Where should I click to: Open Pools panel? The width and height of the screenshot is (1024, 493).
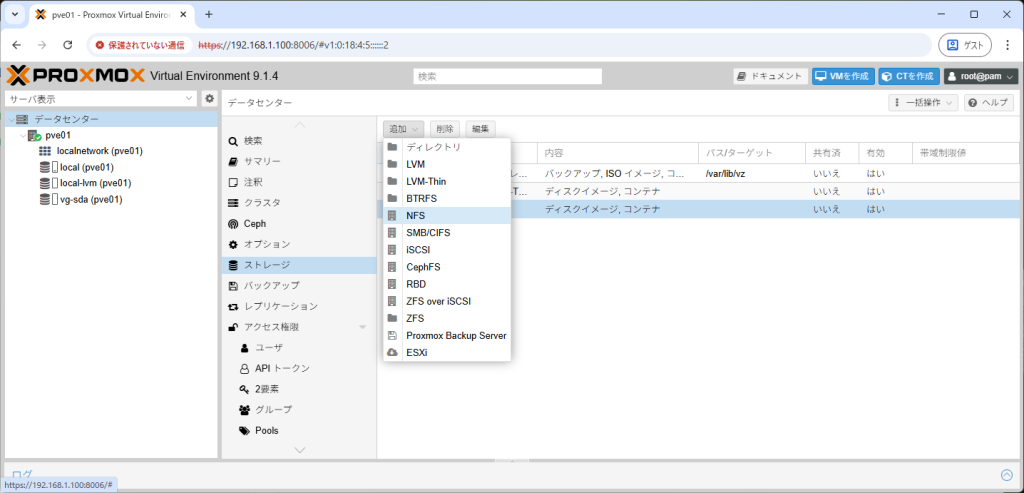click(x=299, y=430)
